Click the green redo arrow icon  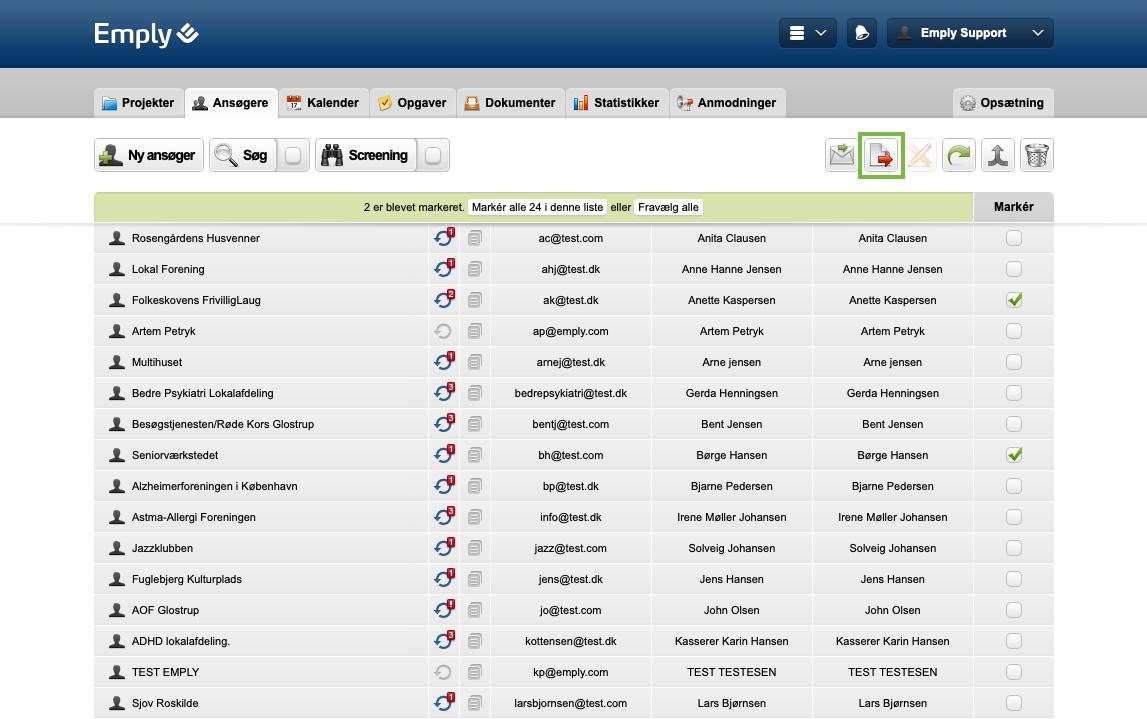(958, 155)
